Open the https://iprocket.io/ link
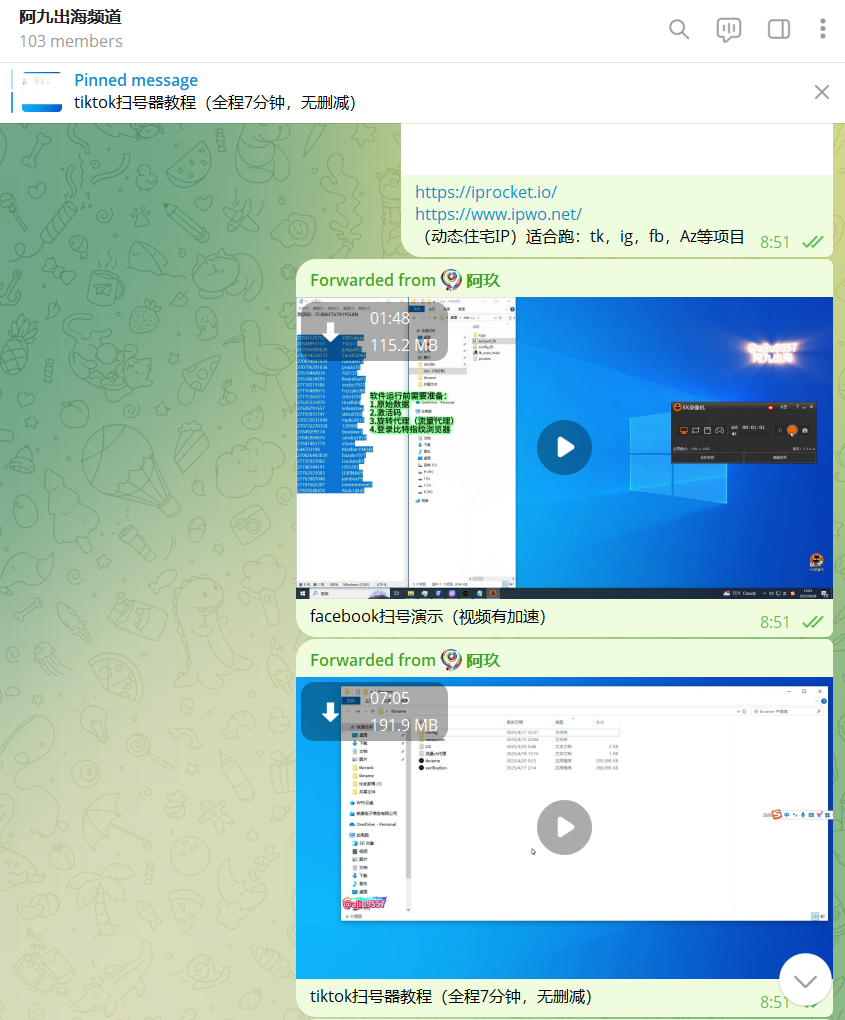Viewport: 845px width, 1020px height. tap(486, 192)
